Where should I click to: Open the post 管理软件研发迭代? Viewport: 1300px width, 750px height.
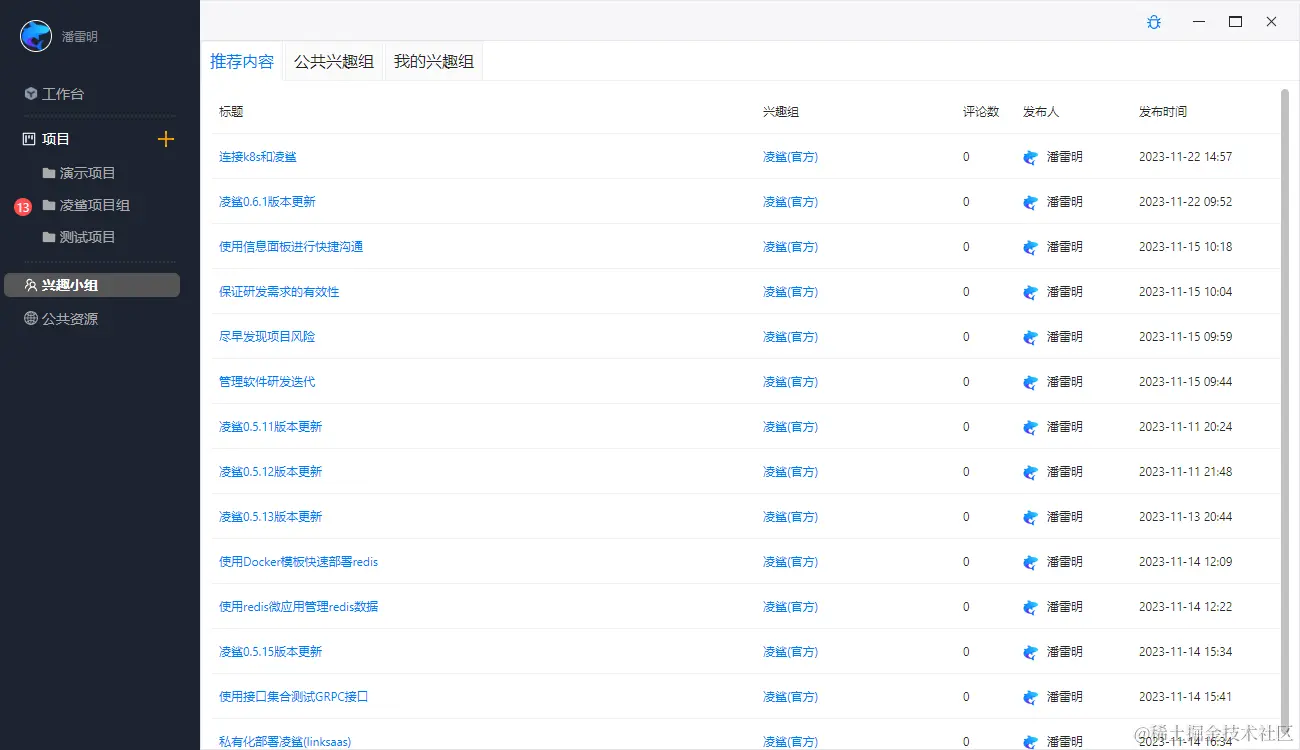267,382
